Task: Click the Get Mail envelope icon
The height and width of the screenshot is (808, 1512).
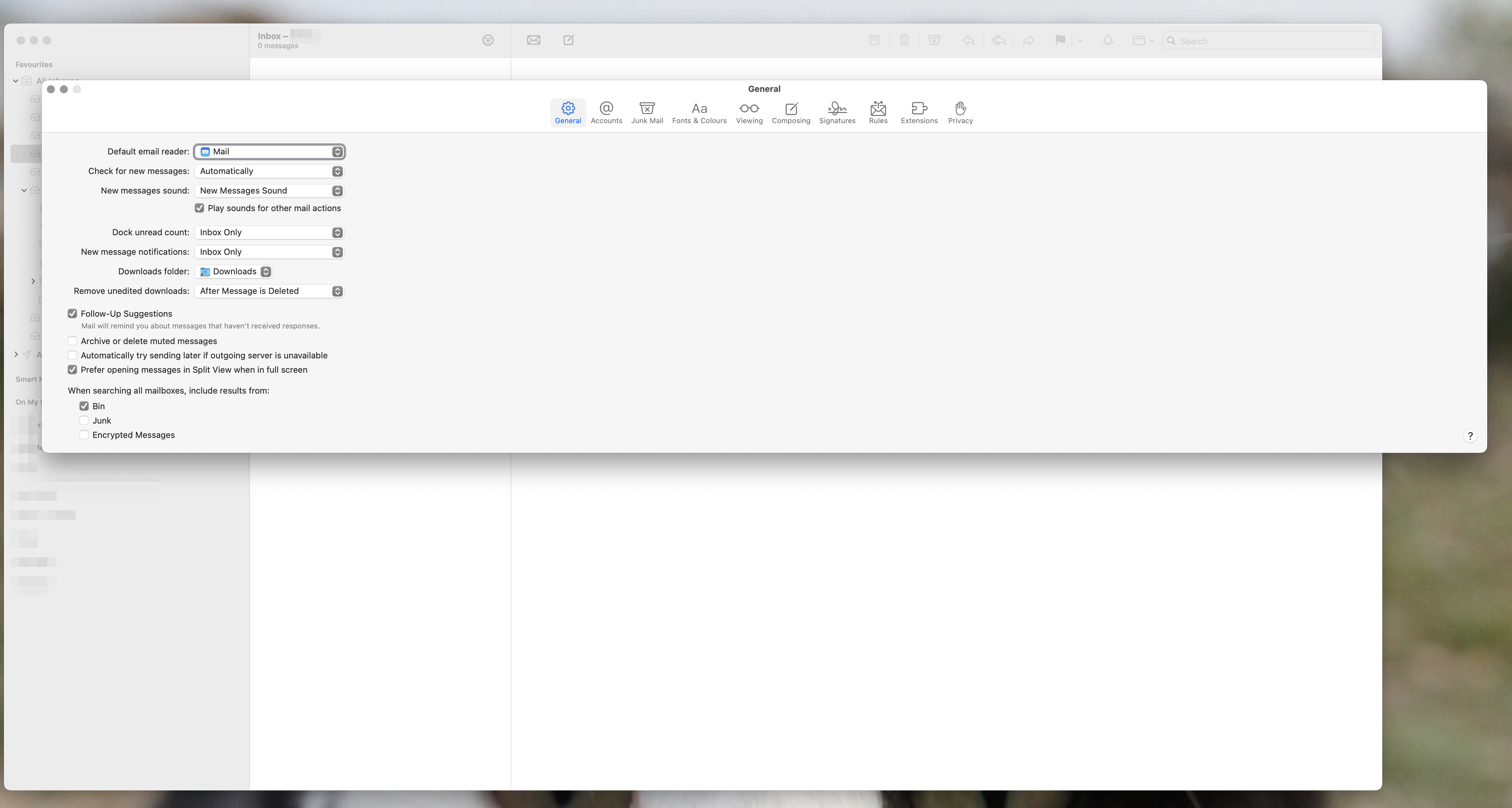Action: (x=533, y=40)
